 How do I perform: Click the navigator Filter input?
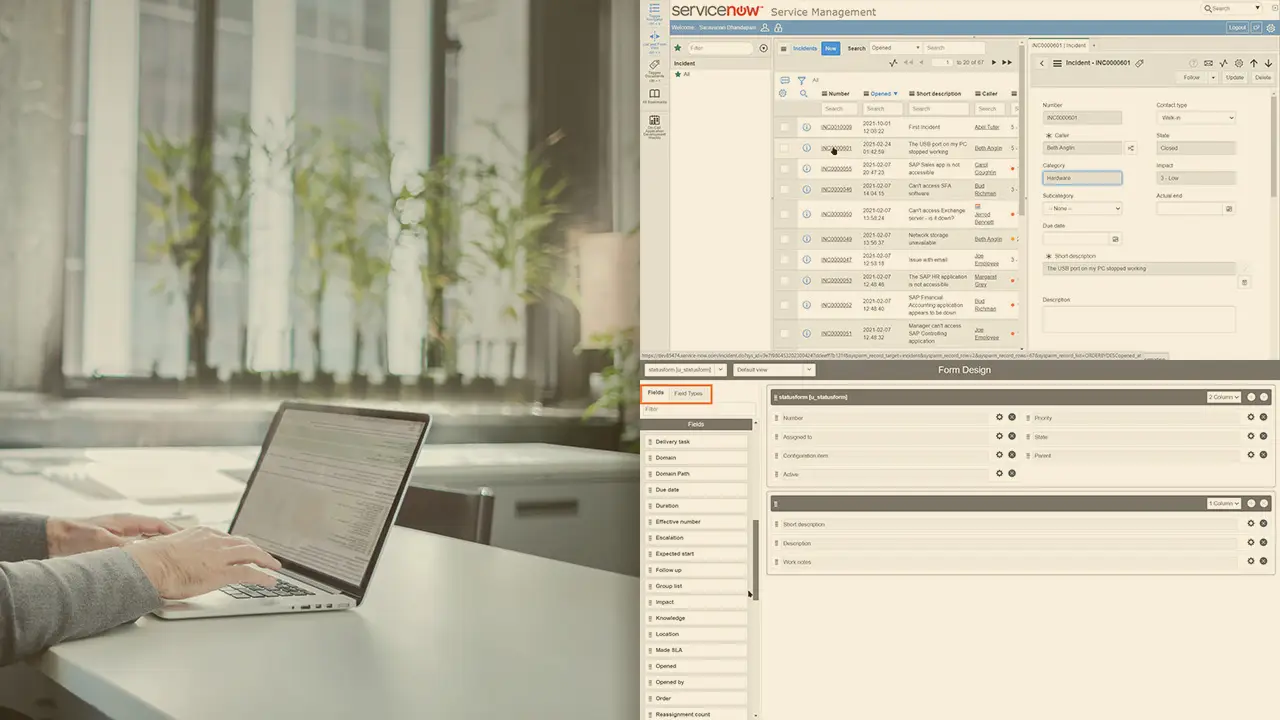[721, 47]
